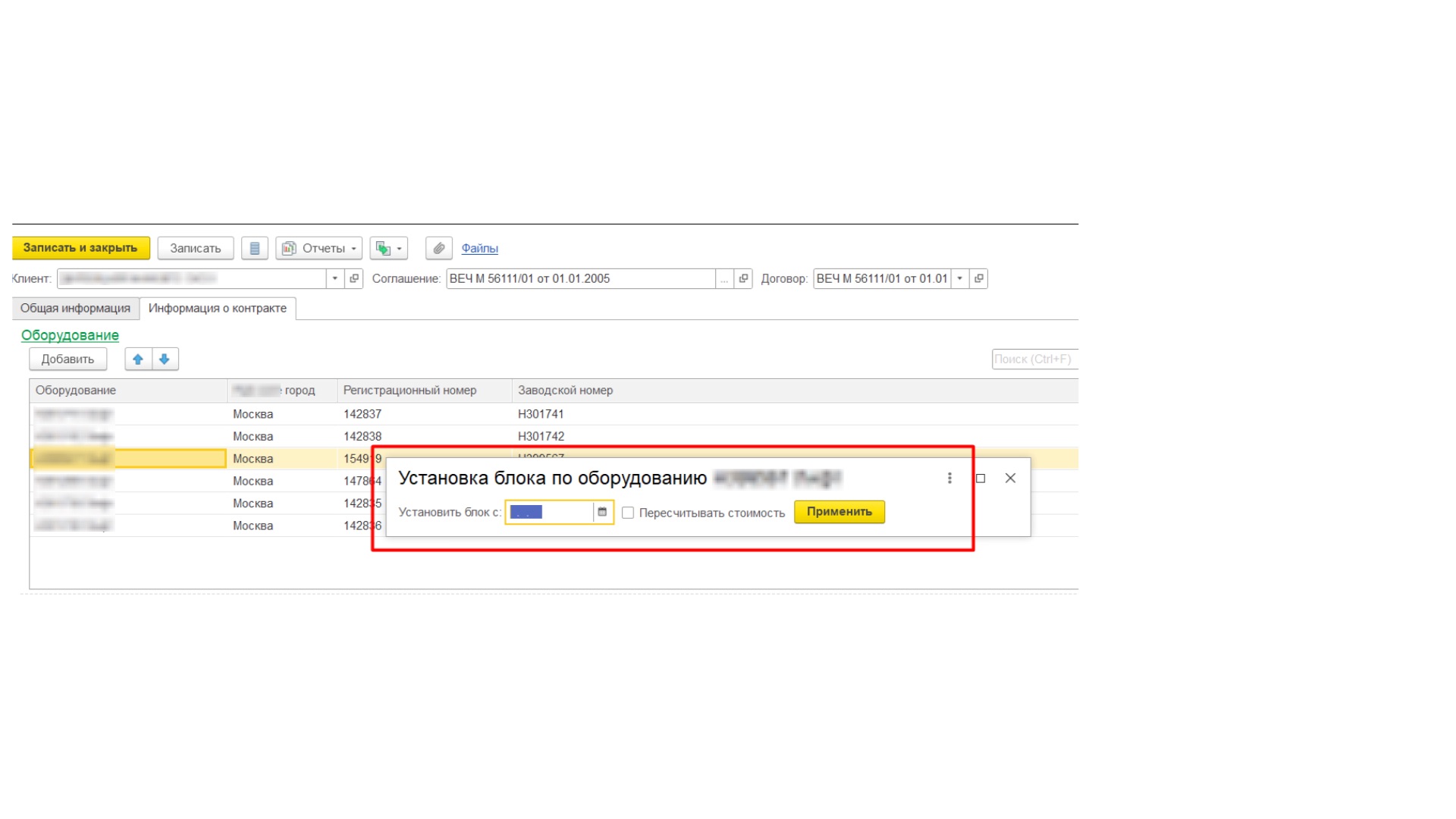1456x819 pixels.
Task: Open the Отчеты dropdown menu
Action: [x=318, y=248]
